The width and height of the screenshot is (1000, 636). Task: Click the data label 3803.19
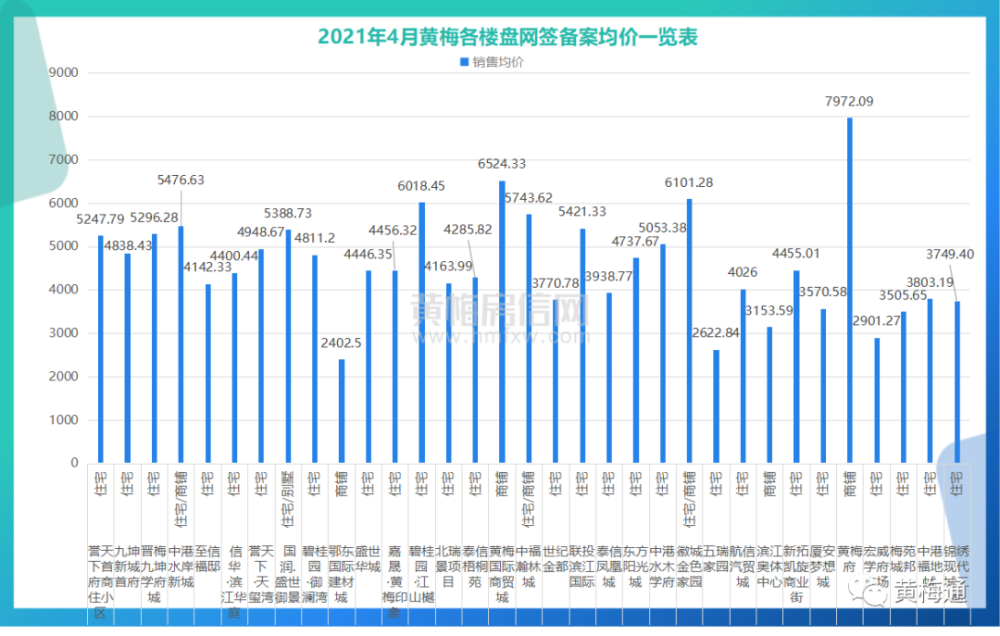pos(930,283)
